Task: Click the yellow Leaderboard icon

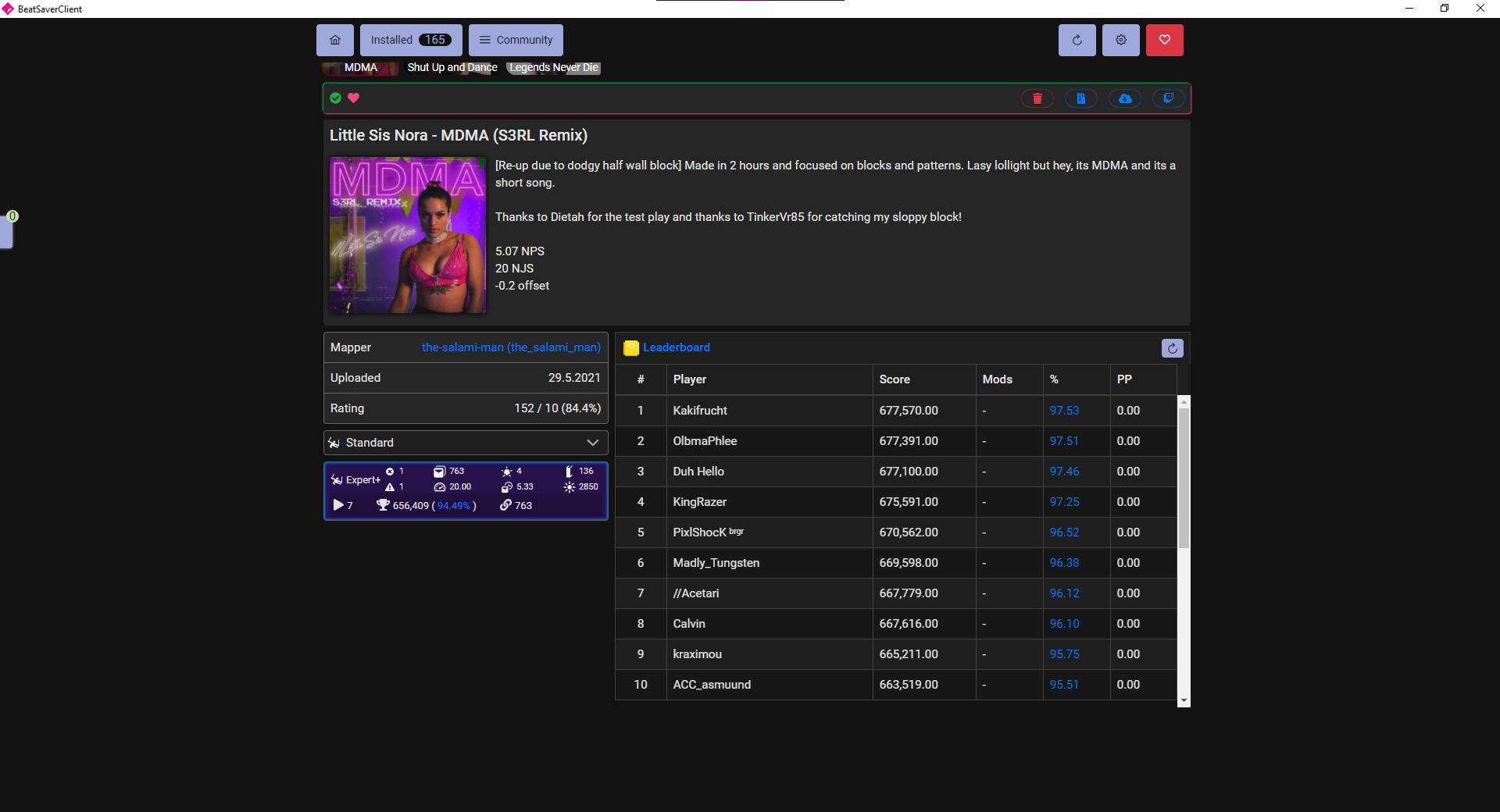Action: [631, 348]
